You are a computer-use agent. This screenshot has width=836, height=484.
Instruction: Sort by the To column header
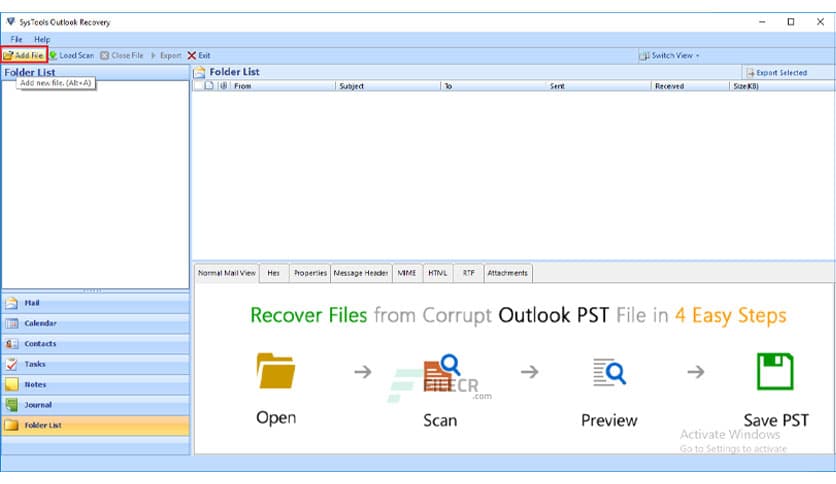click(493, 86)
